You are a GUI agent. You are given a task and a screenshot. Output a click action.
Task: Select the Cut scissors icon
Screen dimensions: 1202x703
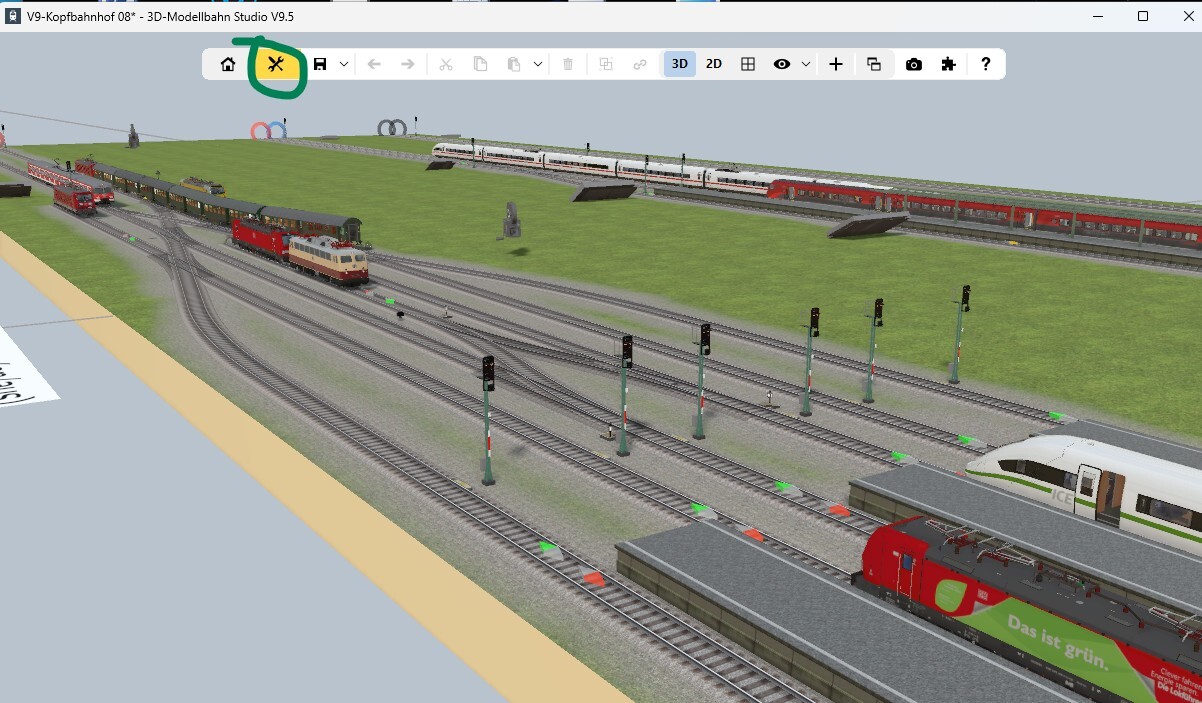click(x=447, y=63)
